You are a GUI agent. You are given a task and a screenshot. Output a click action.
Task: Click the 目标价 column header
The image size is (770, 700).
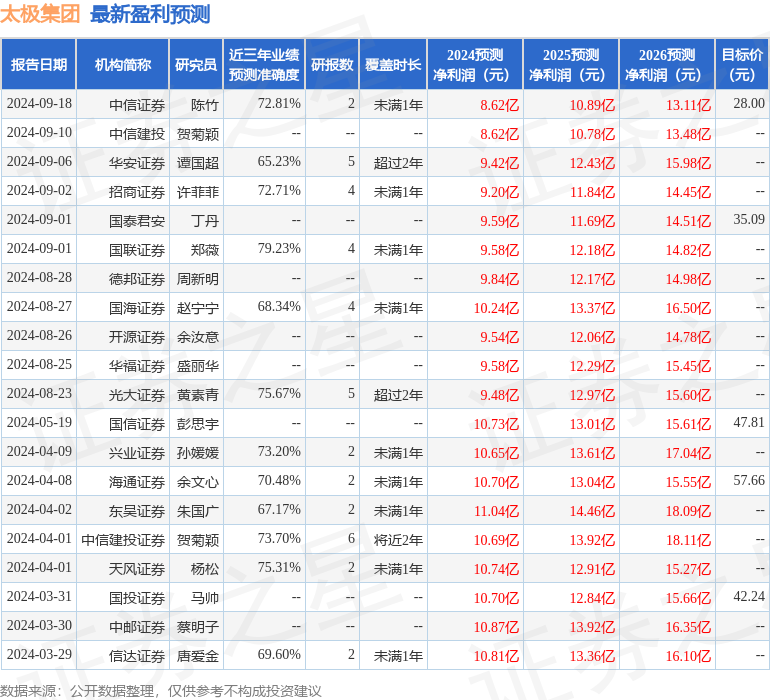click(742, 64)
